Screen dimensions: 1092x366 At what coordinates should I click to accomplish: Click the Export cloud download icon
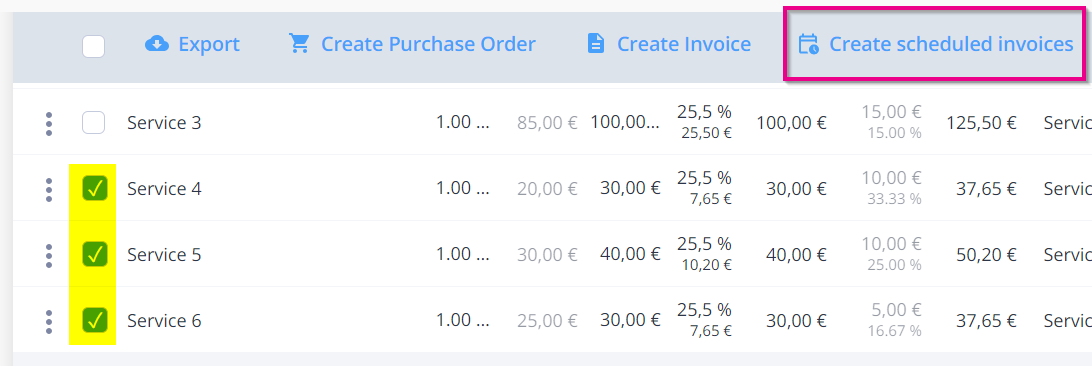pyautogui.click(x=157, y=45)
